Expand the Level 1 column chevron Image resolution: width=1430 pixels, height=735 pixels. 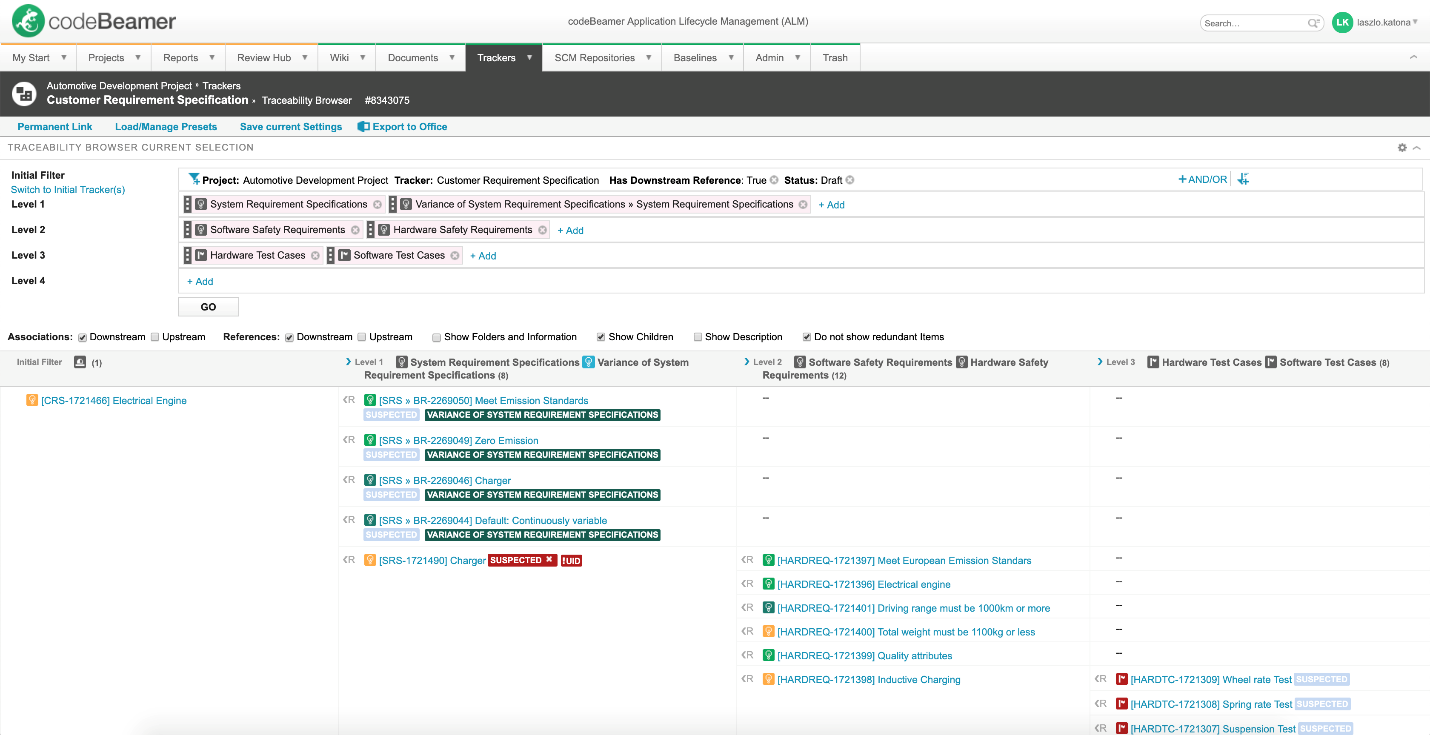347,362
